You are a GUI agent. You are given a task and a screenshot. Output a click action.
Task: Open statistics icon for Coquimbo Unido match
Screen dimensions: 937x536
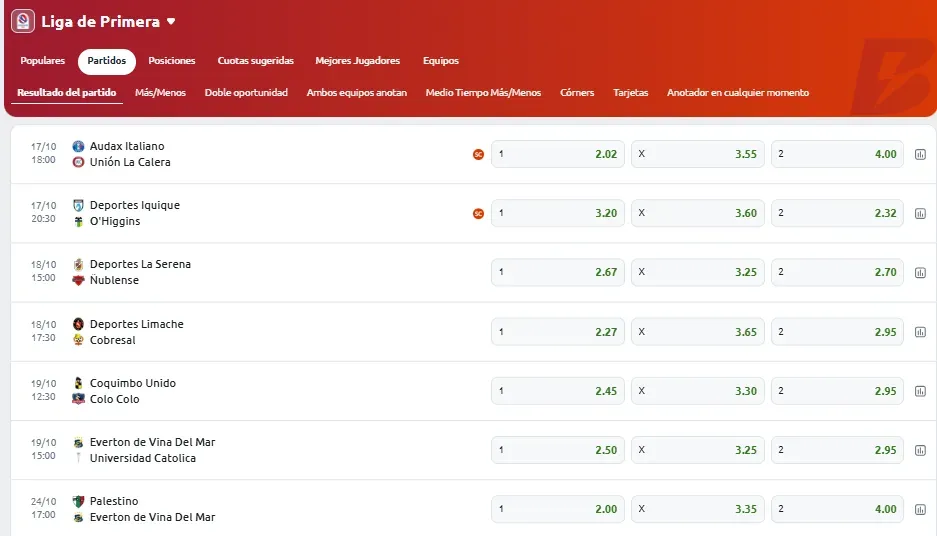click(920, 391)
